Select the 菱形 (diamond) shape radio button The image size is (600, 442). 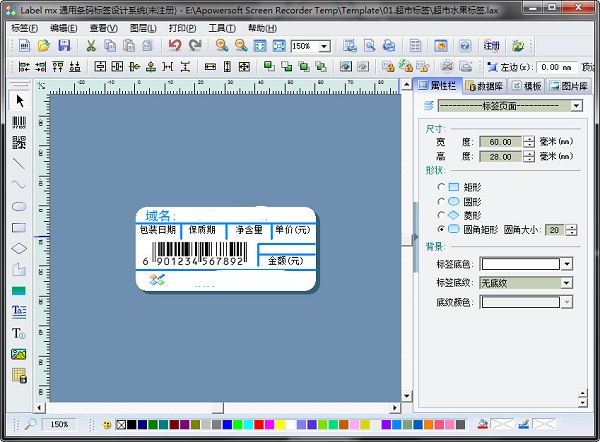(442, 215)
